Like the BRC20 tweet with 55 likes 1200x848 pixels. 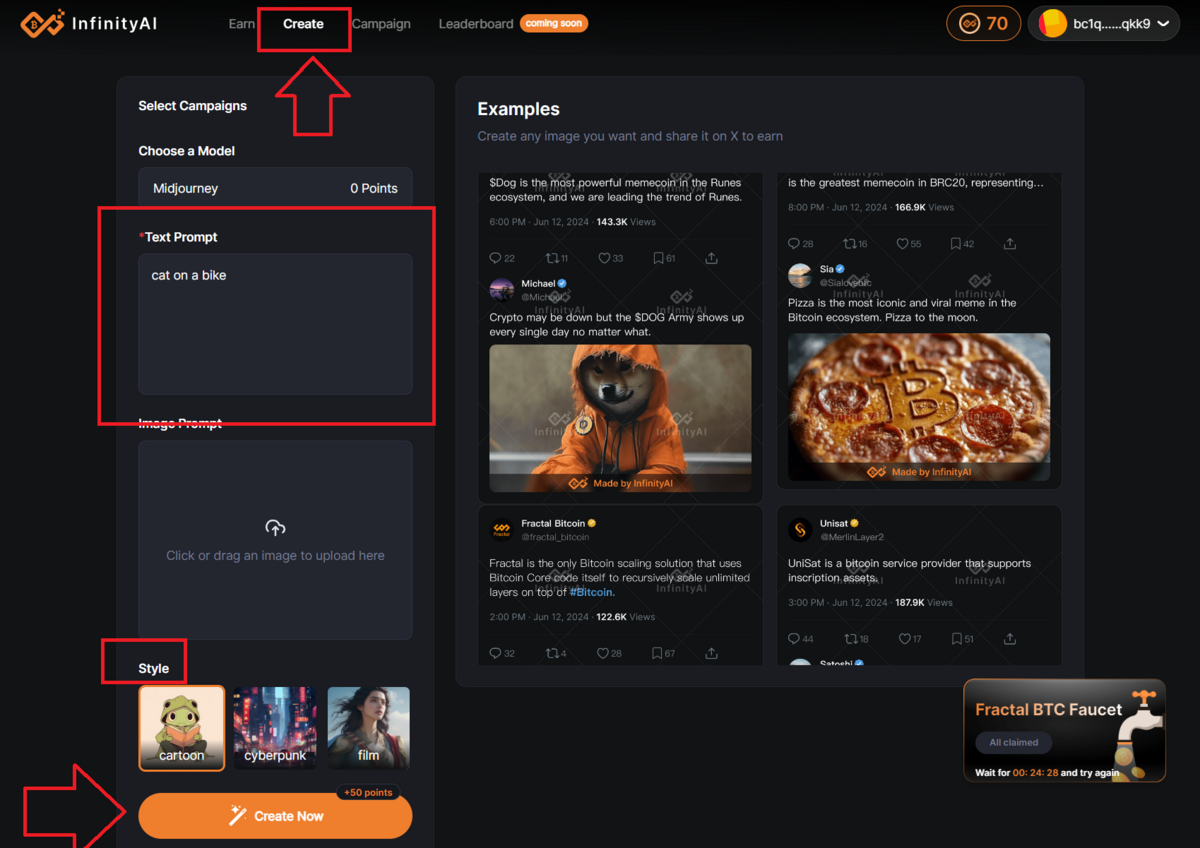point(902,244)
